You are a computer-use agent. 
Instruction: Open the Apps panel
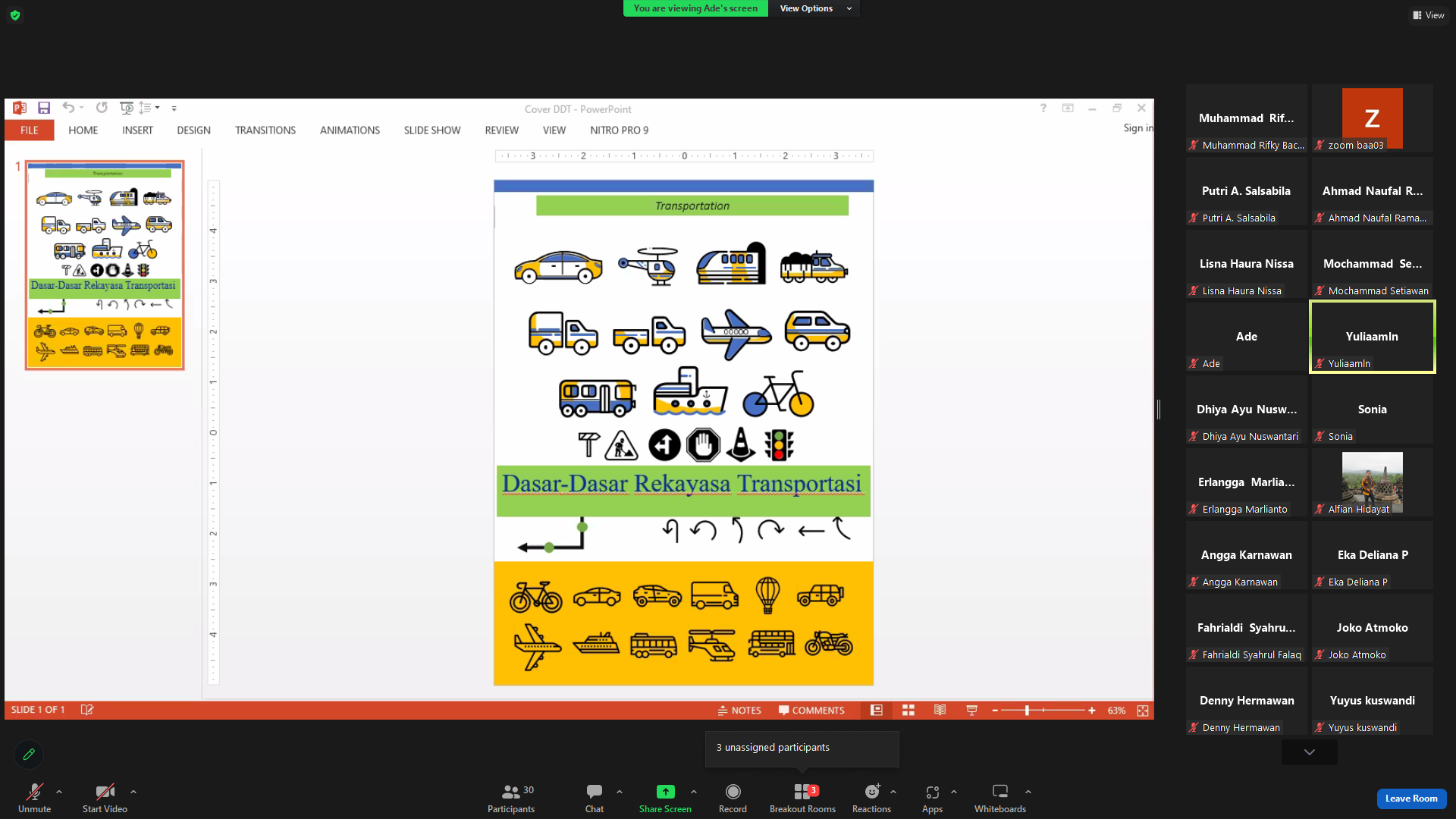pos(932,799)
